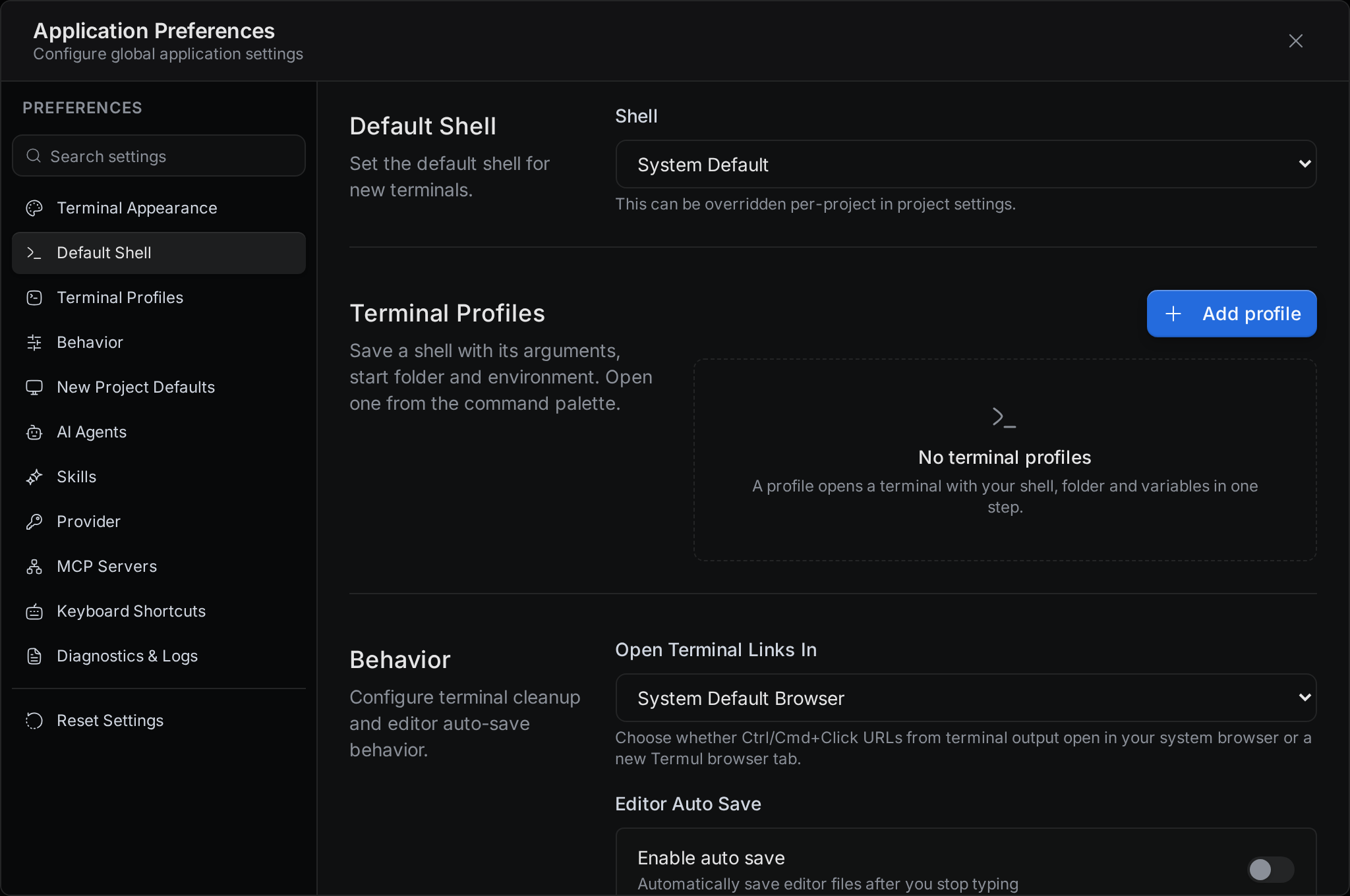
Task: Open MCP Servers settings
Action: tap(159, 567)
